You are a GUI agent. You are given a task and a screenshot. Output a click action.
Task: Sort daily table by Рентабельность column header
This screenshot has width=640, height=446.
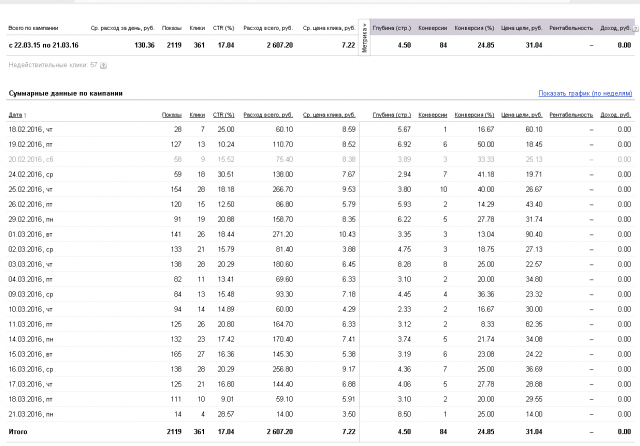pos(572,115)
